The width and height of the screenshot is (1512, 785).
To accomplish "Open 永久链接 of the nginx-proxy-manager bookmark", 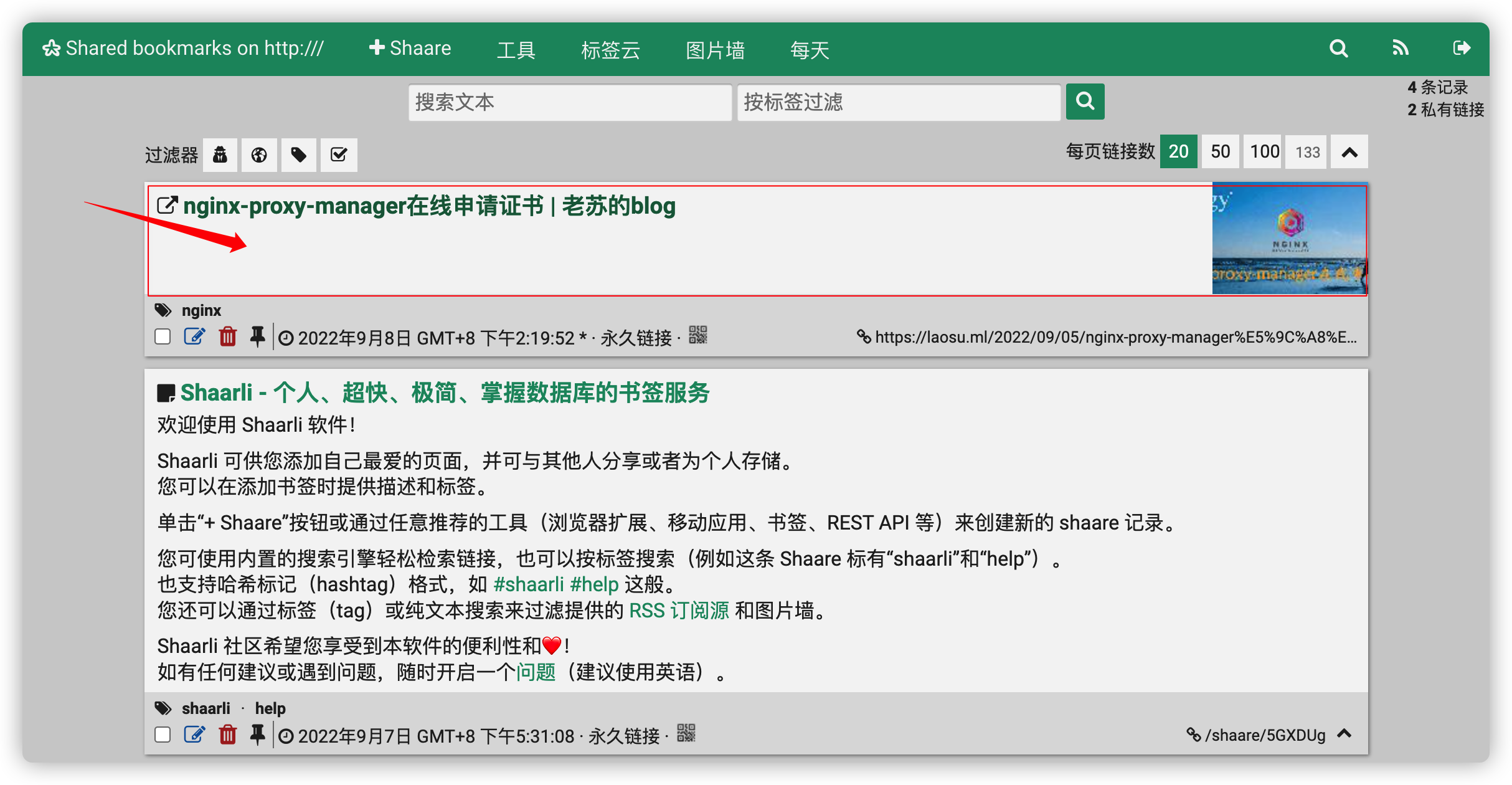I will [636, 338].
